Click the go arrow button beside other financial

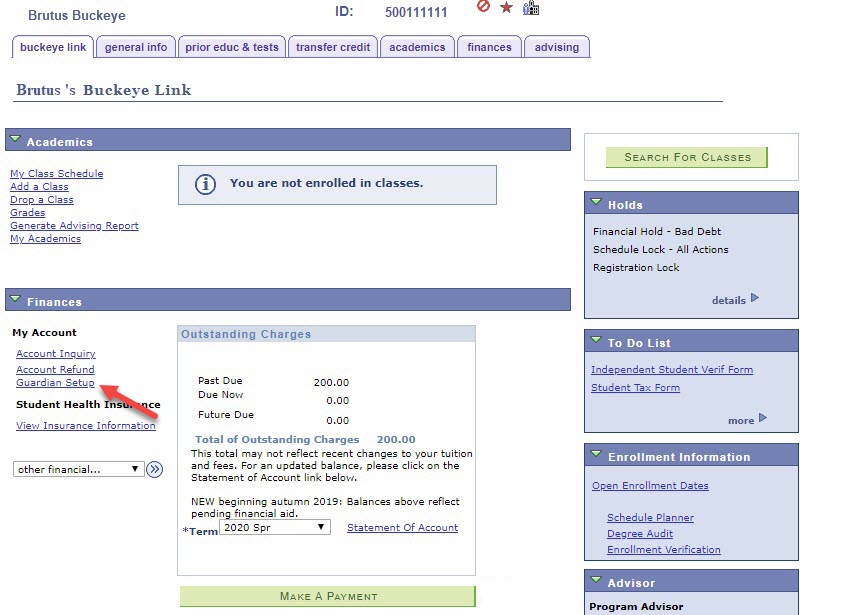pos(154,469)
